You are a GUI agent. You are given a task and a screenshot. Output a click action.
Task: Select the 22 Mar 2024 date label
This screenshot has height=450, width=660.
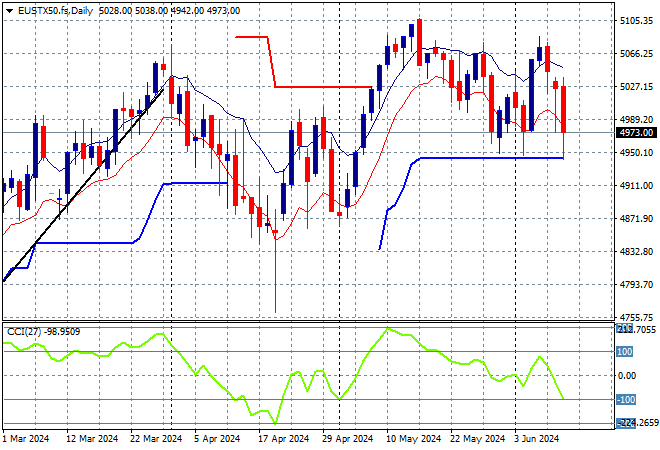156,439
